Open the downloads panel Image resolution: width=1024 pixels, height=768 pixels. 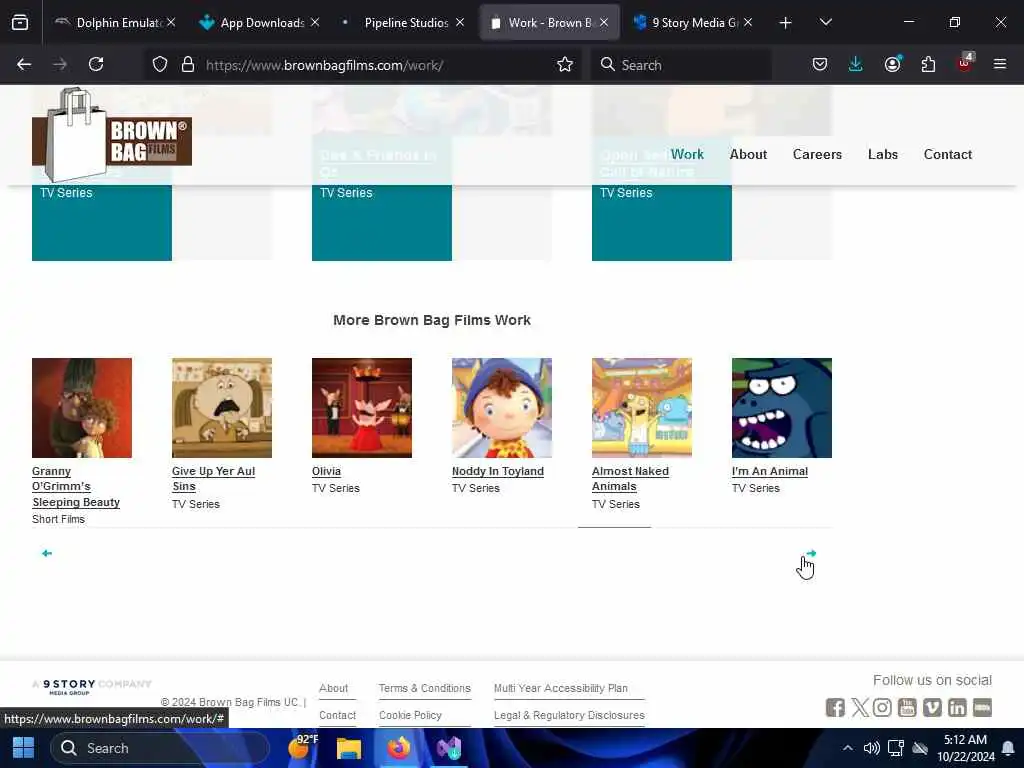point(856,64)
